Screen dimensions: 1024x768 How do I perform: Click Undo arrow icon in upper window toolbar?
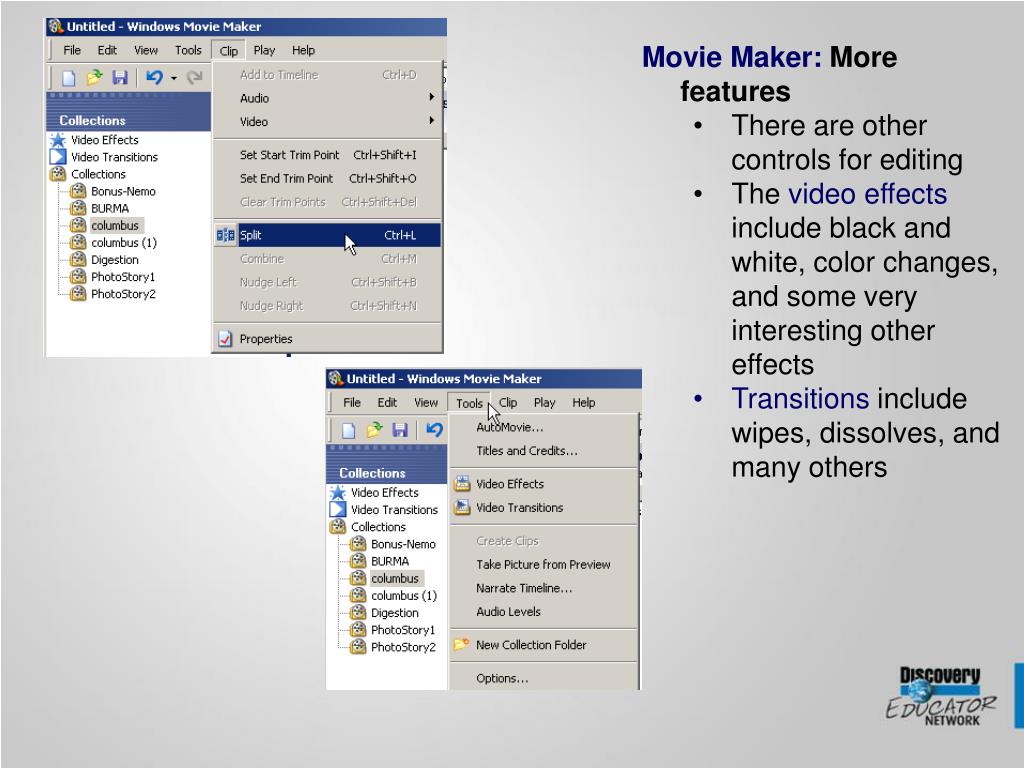pos(154,78)
